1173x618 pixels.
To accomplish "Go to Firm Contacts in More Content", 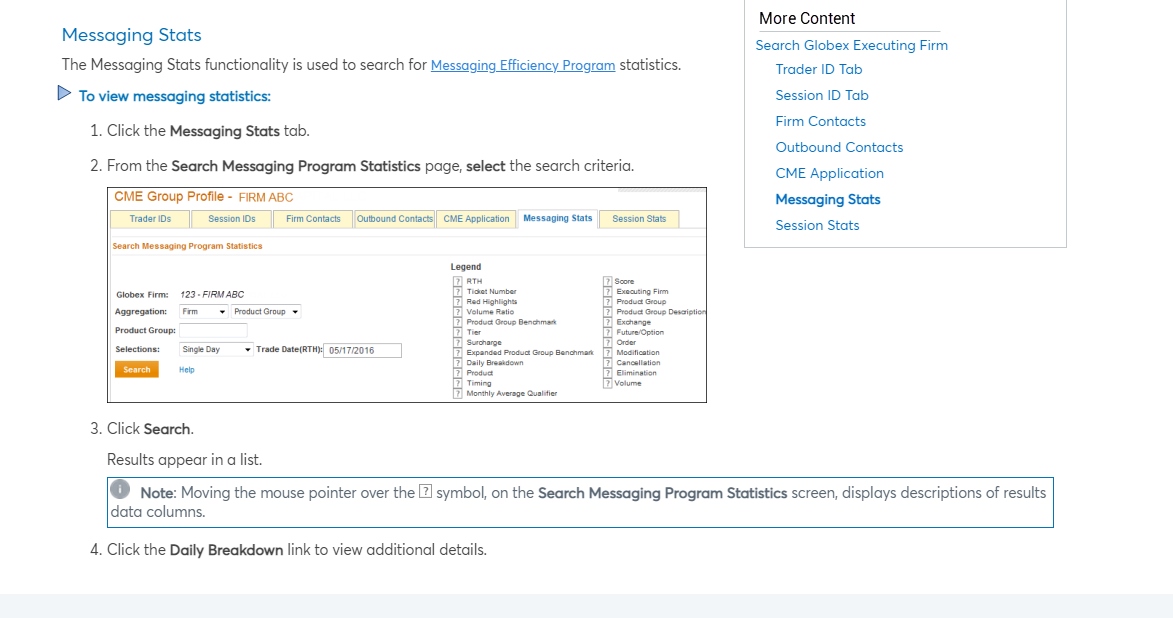I will pyautogui.click(x=820, y=121).
